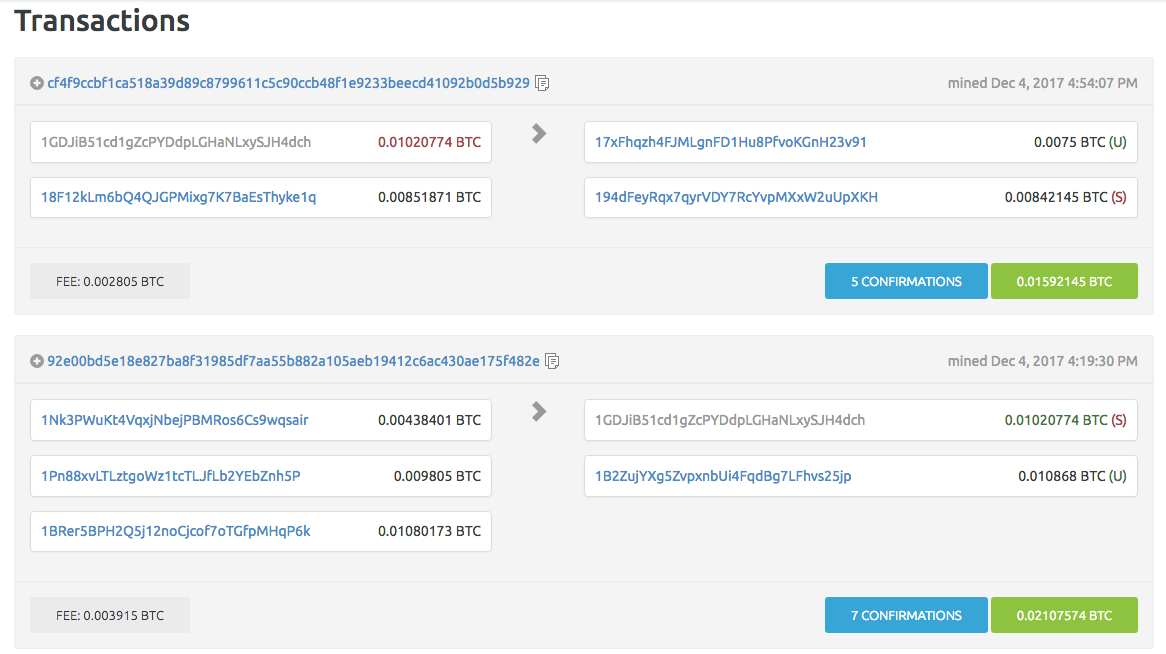Viewport: 1166px width, 654px height.
Task: Click the 5 CONFIRMATIONS button
Action: click(906, 281)
